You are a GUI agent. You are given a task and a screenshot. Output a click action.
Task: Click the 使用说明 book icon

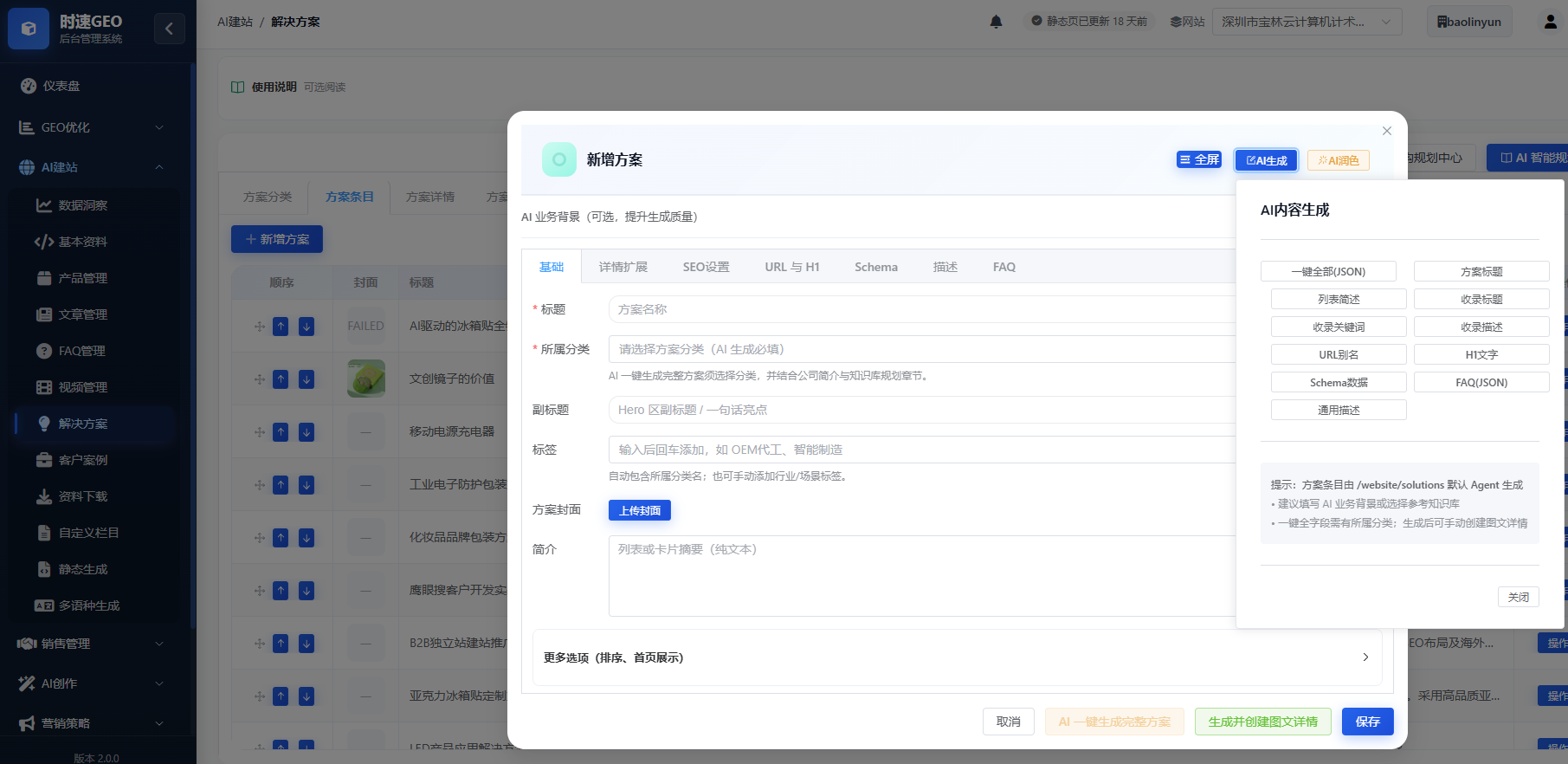(238, 87)
